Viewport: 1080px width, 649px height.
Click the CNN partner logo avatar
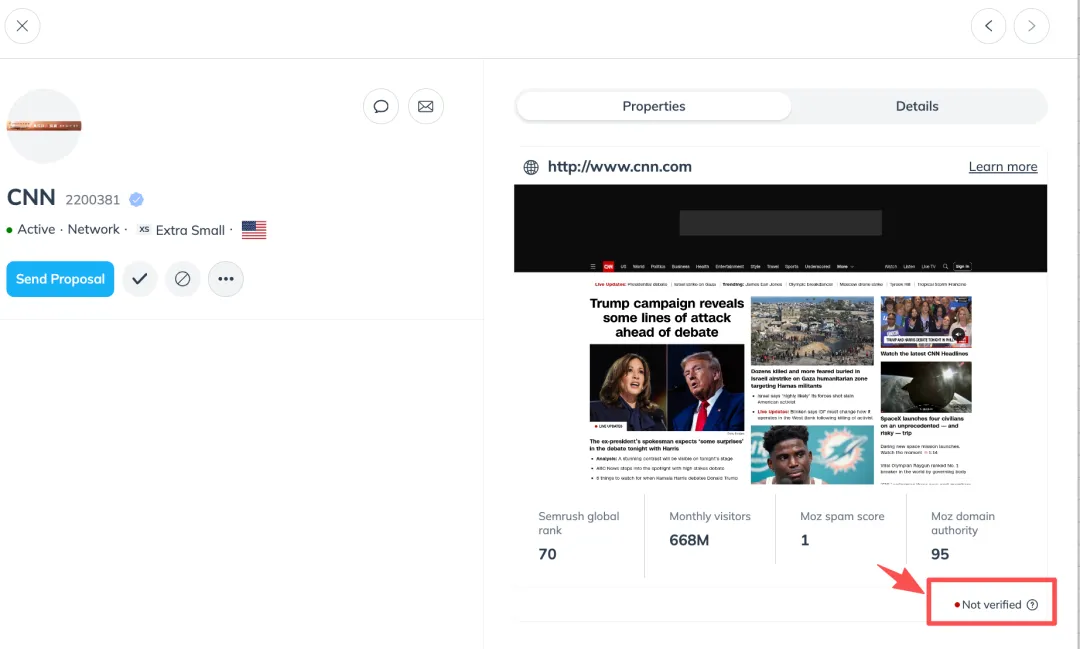click(x=44, y=126)
